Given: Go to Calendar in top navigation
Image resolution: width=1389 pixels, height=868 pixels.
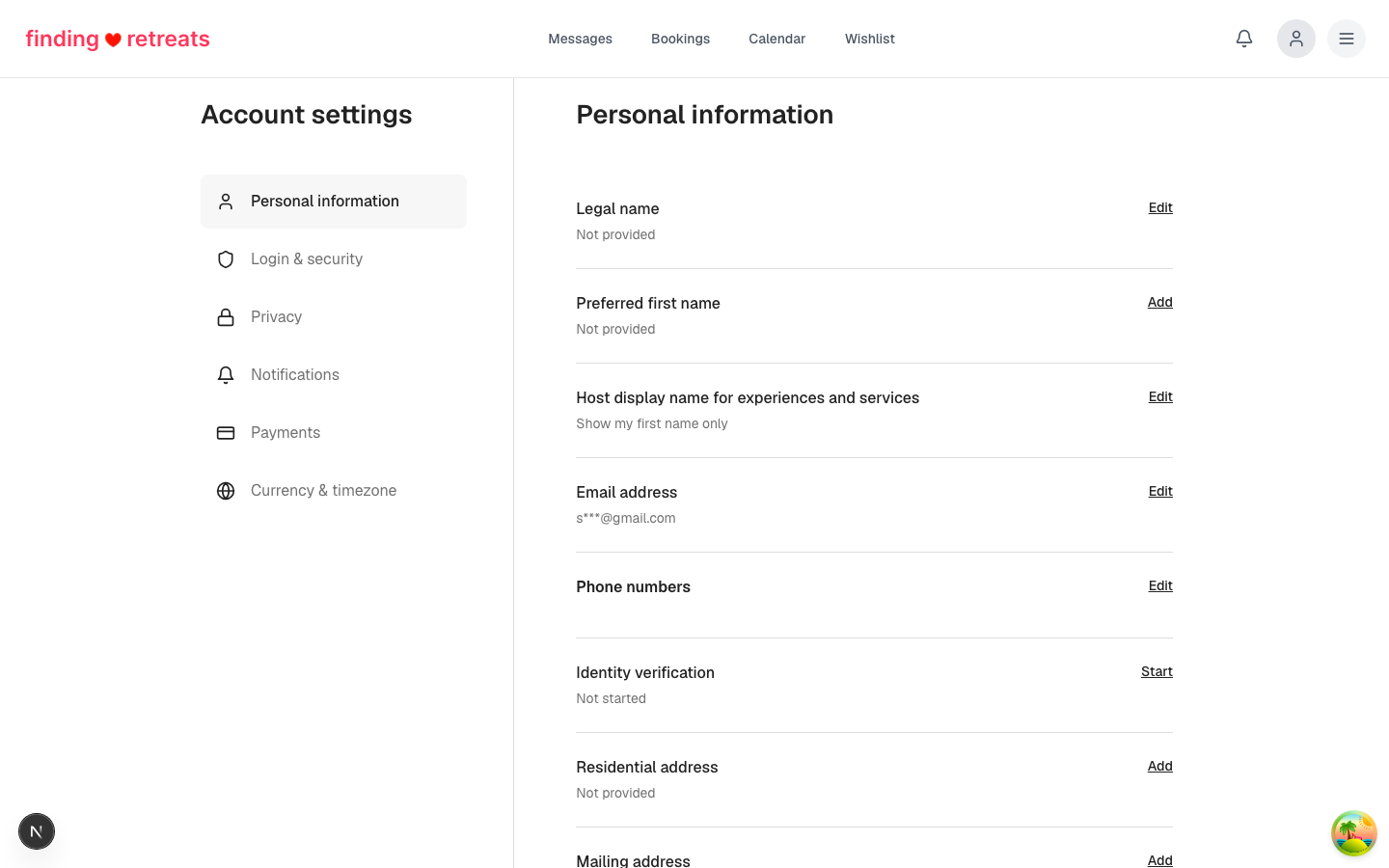Looking at the screenshot, I should pos(776,39).
